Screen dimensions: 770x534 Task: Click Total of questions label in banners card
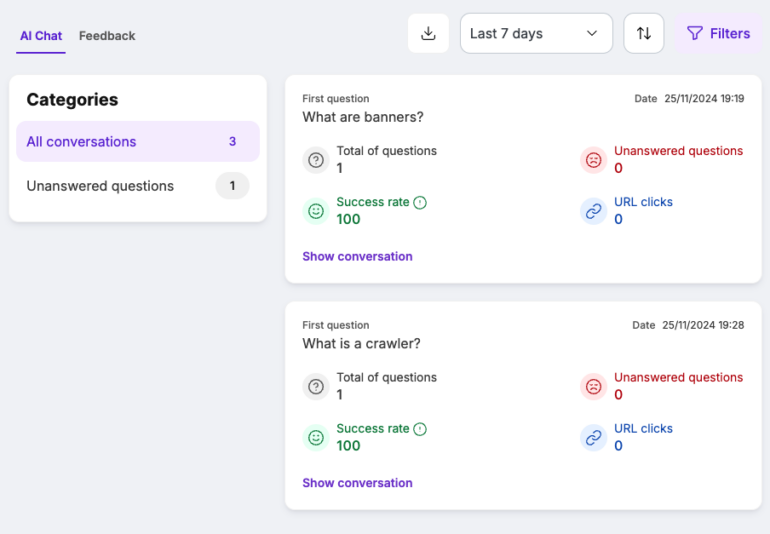coord(386,151)
